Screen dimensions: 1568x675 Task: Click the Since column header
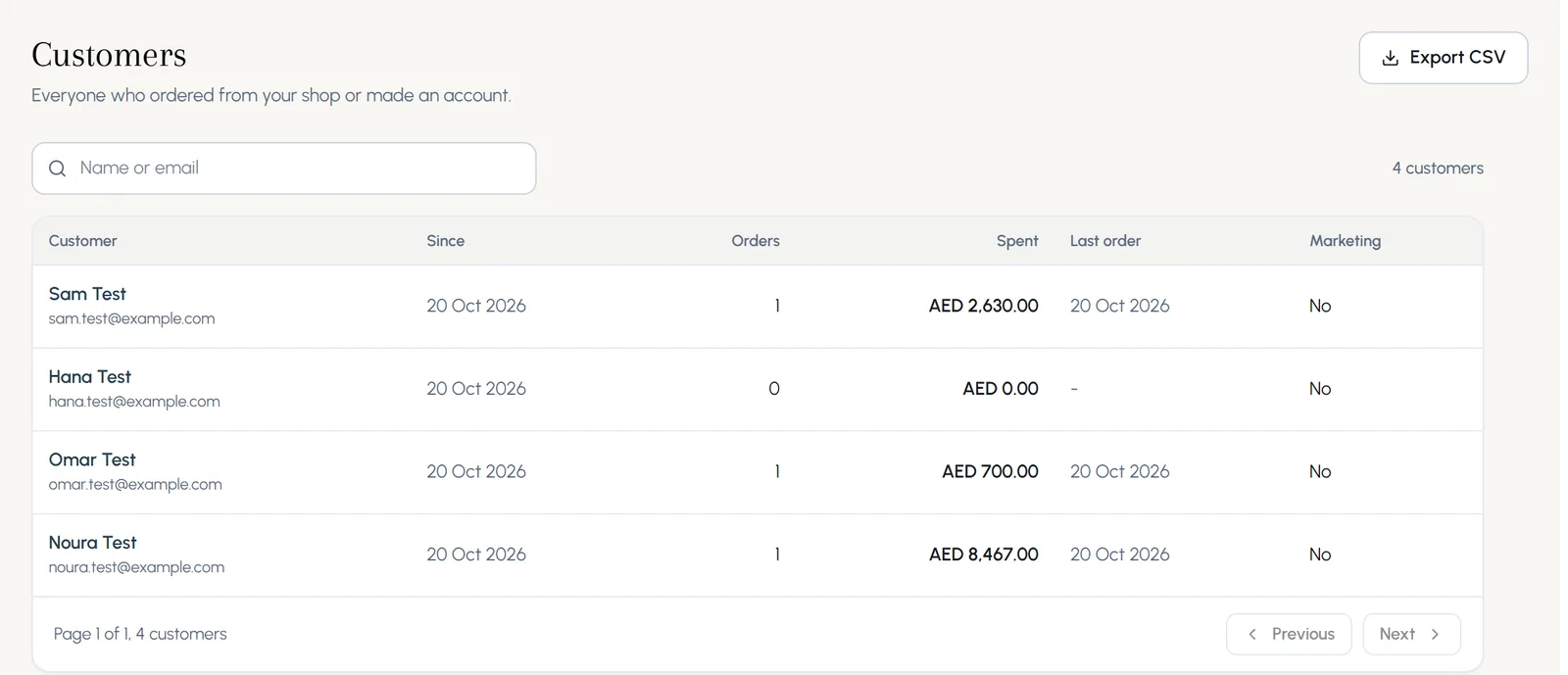[x=446, y=241]
